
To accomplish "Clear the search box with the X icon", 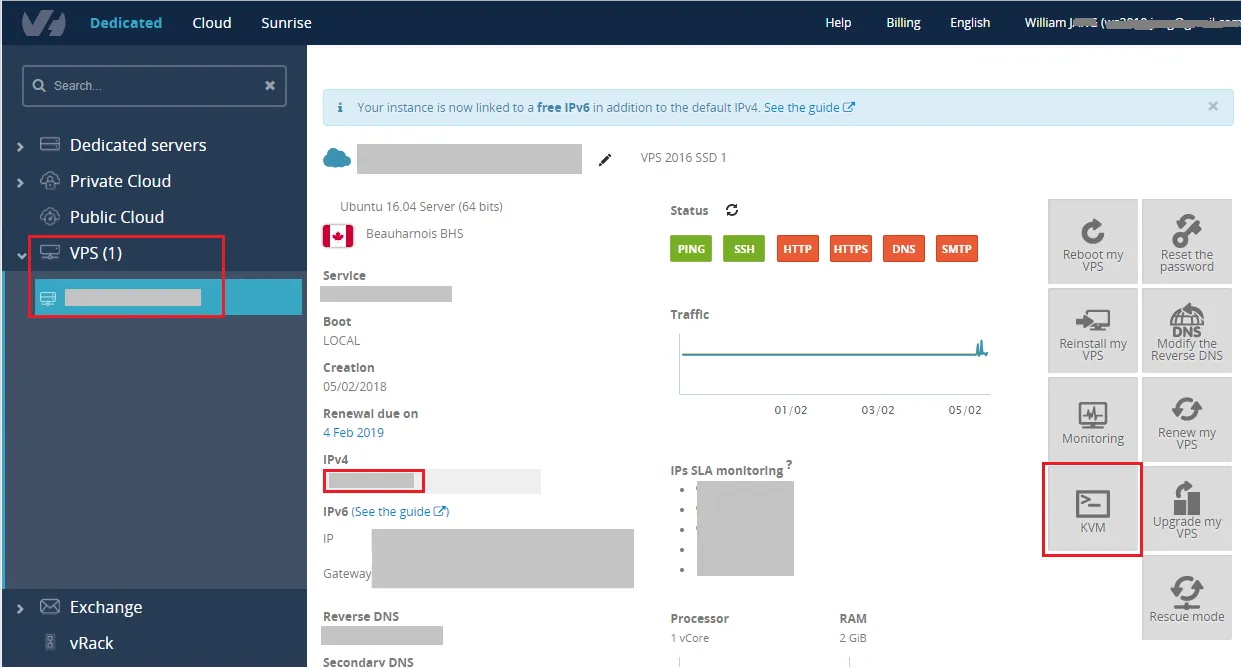I will 270,86.
